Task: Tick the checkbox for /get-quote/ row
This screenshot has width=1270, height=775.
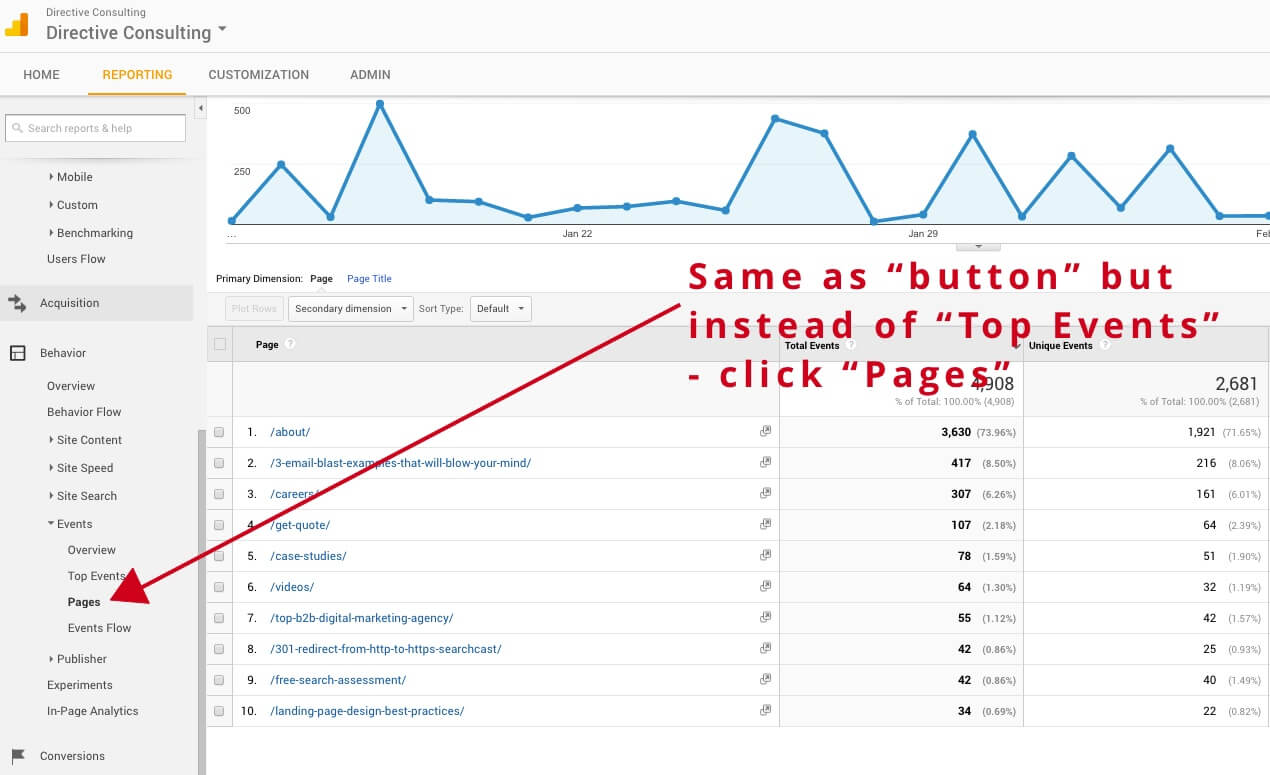Action: (x=219, y=525)
